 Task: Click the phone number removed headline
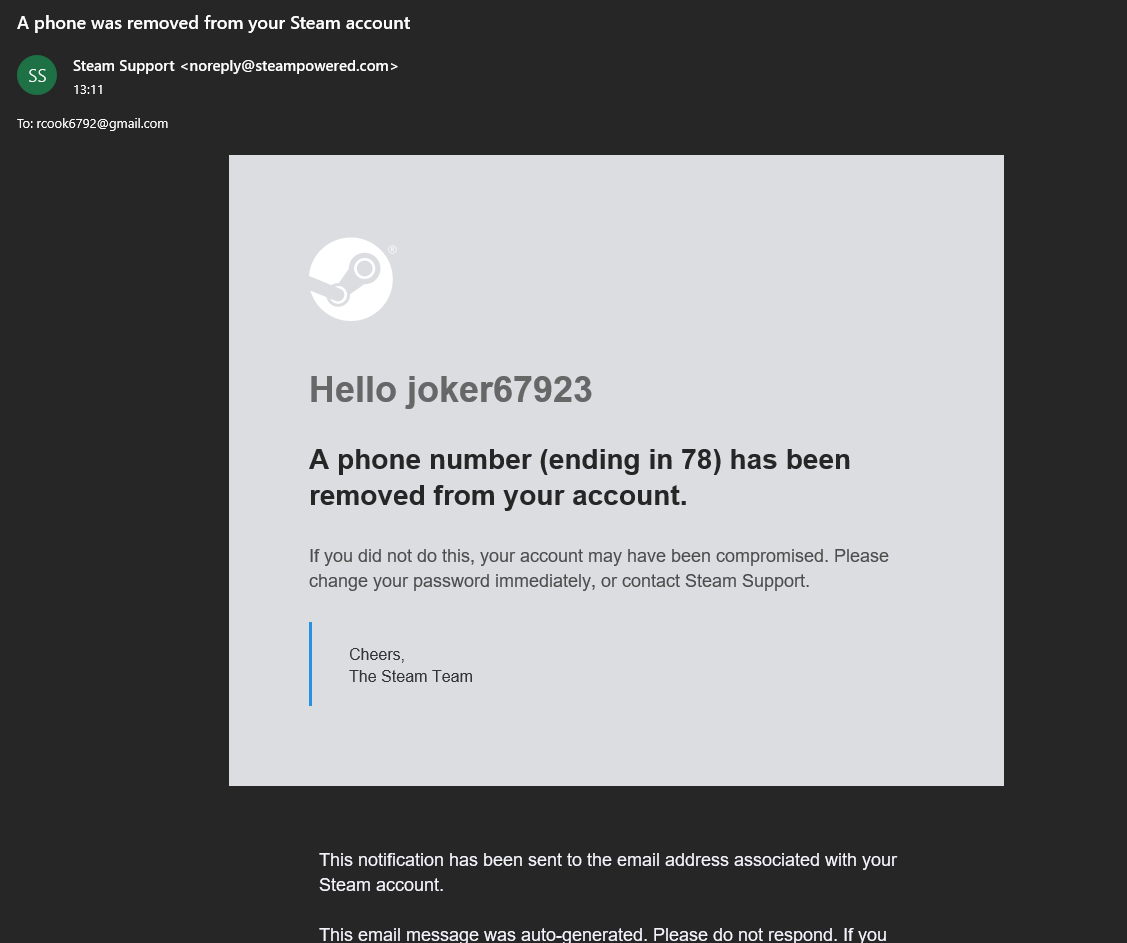pyautogui.click(x=579, y=477)
